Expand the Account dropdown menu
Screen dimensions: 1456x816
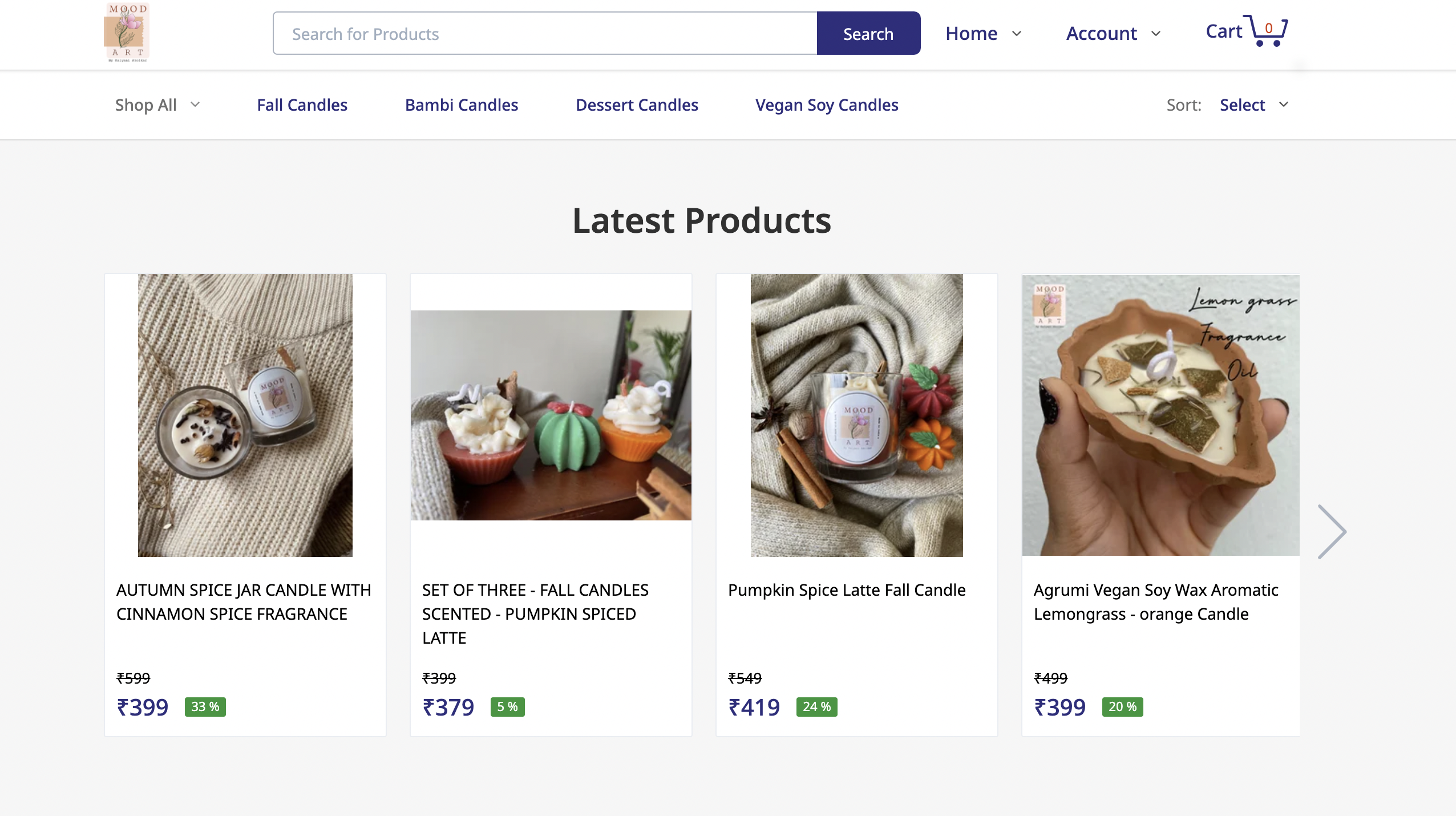(x=1113, y=34)
